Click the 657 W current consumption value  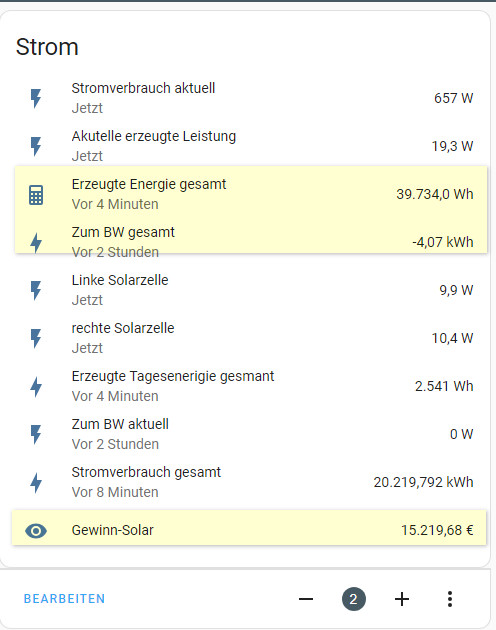(453, 98)
